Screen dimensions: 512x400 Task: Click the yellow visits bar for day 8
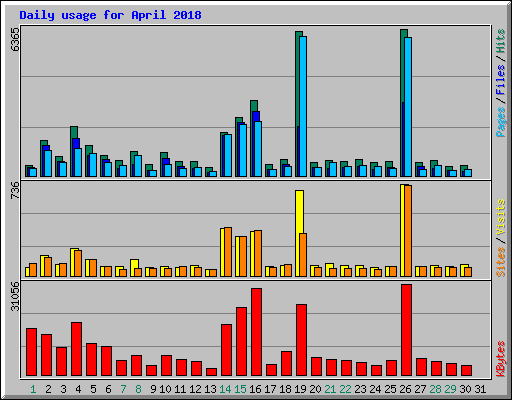134,264
